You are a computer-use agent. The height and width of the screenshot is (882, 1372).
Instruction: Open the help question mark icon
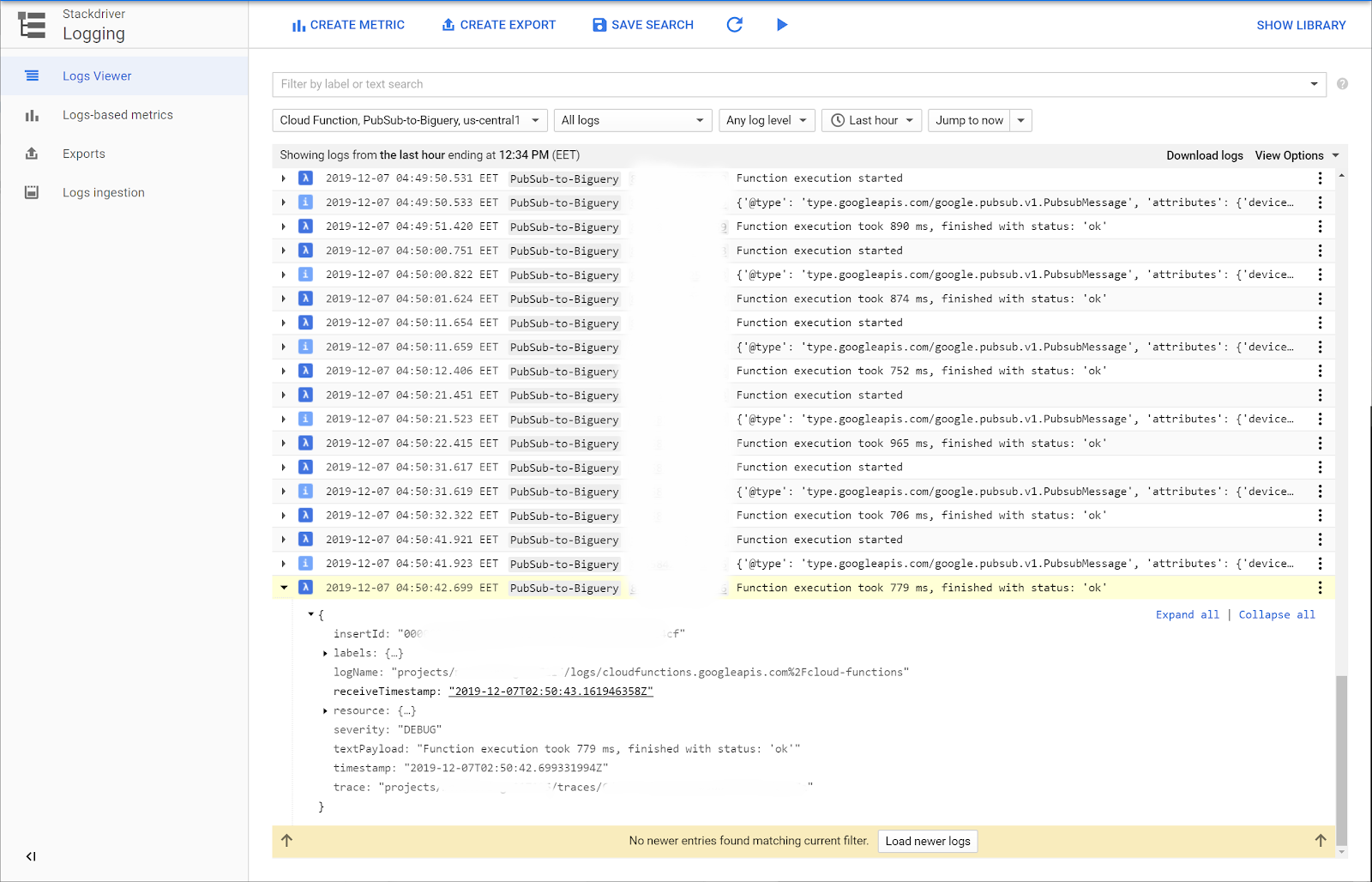pyautogui.click(x=1342, y=84)
